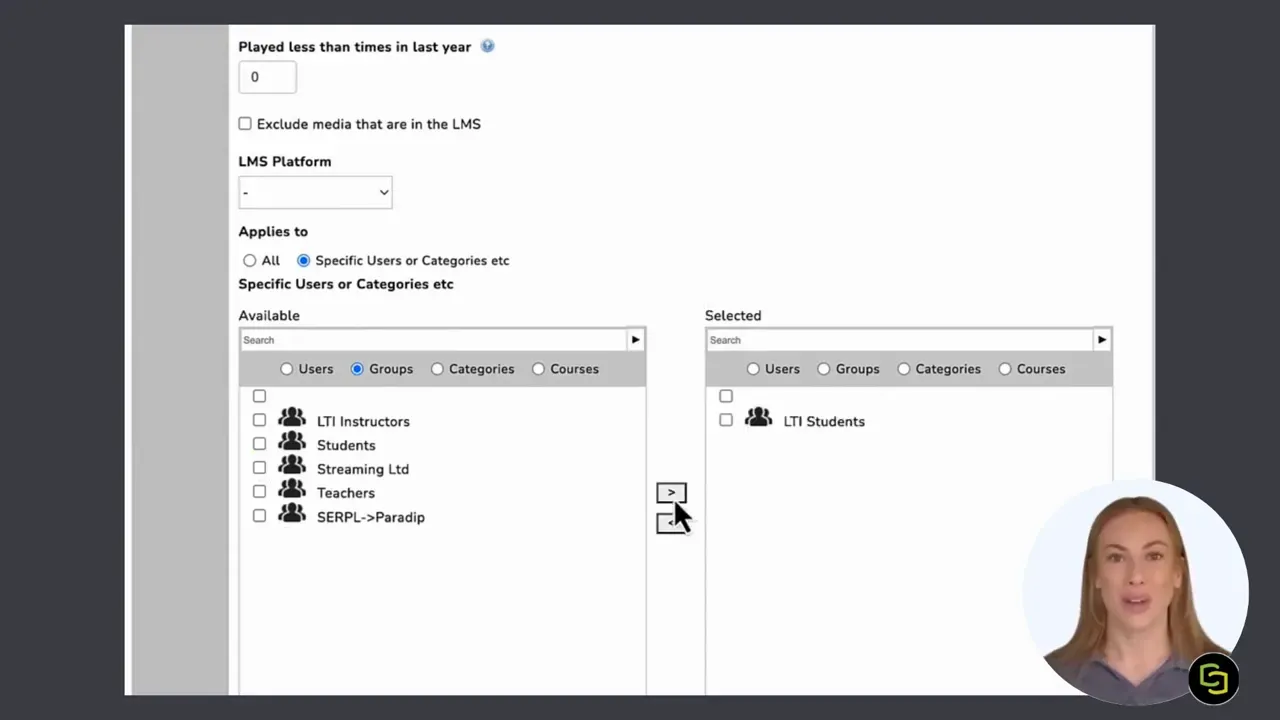The height and width of the screenshot is (720, 1280).
Task: Toggle the select-all checkbox in Selected list
Action: (x=726, y=396)
